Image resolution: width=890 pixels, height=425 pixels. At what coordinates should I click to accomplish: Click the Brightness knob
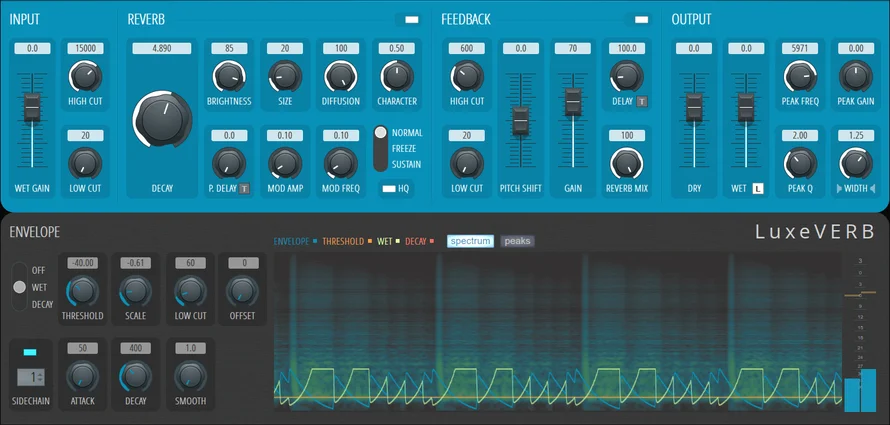coord(229,74)
